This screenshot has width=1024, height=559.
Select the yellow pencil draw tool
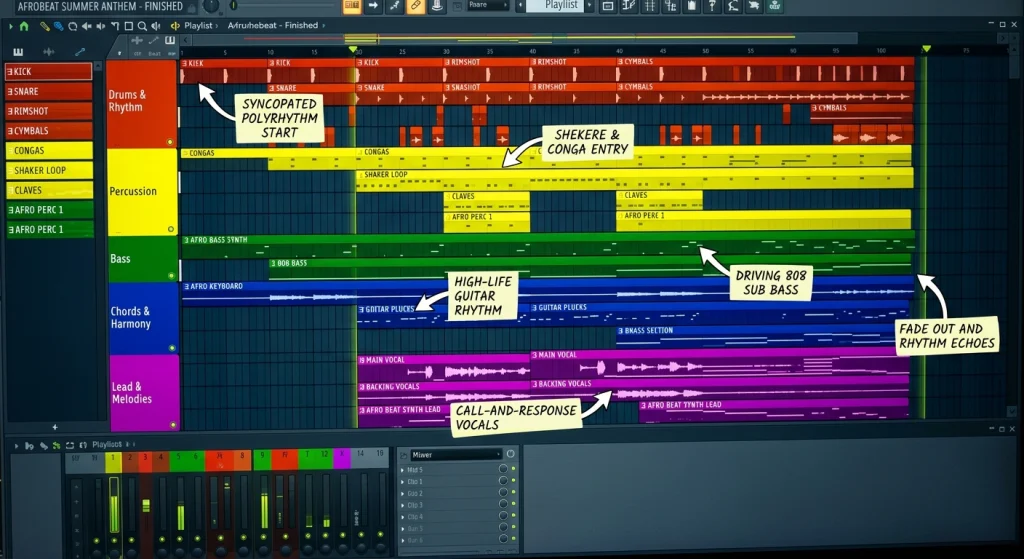pyautogui.click(x=44, y=26)
